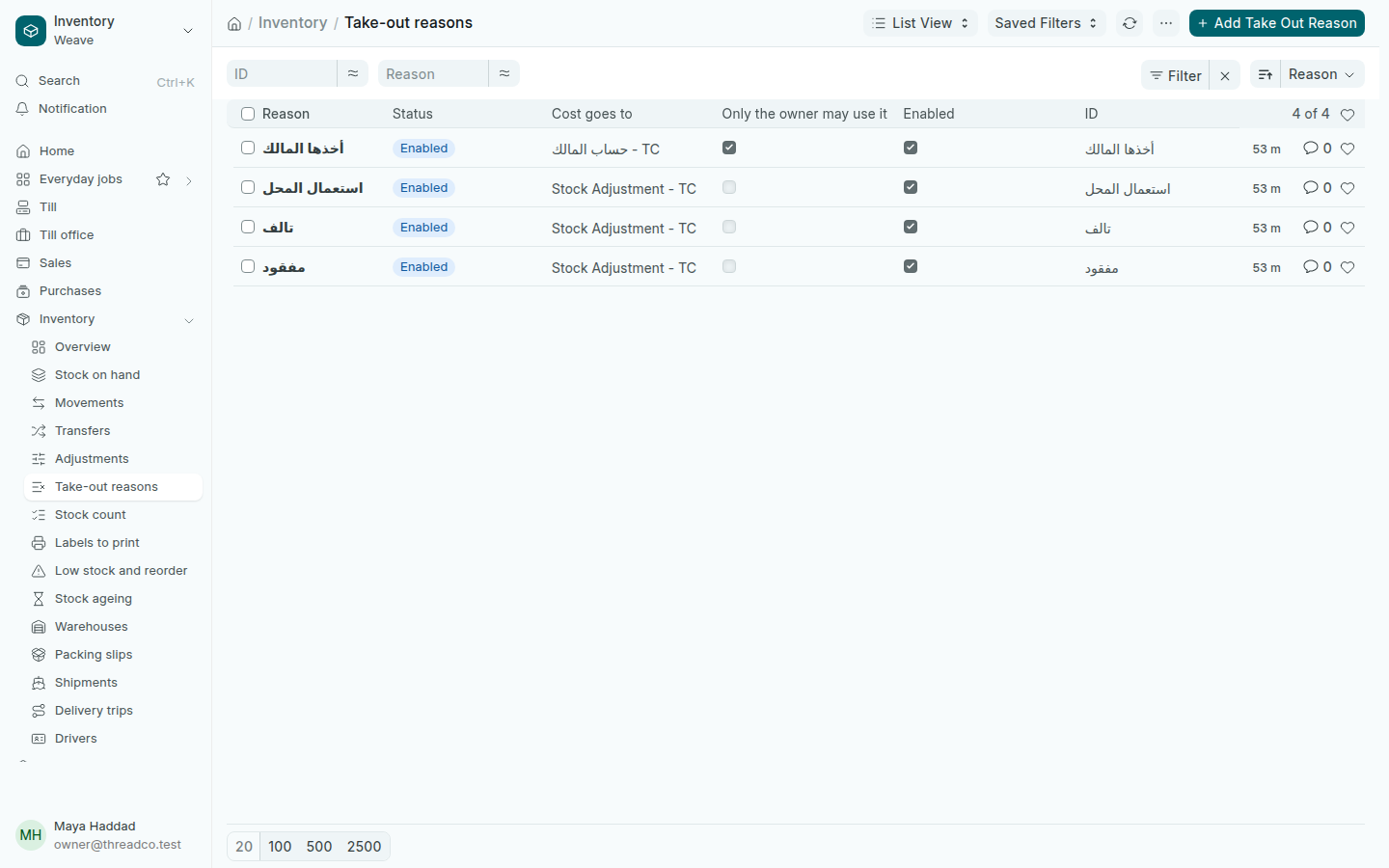Open Stock count in sidebar
The height and width of the screenshot is (868, 1389).
coord(113,515)
